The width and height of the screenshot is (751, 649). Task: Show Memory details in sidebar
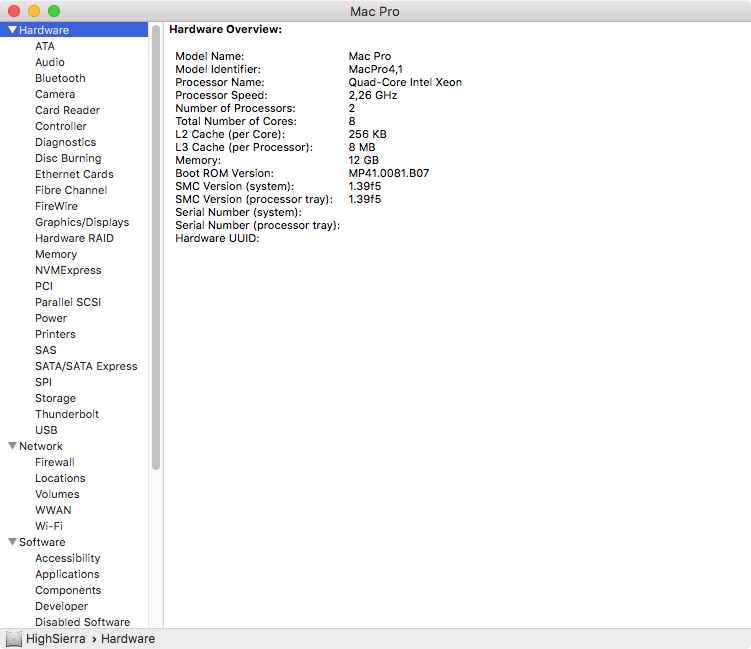point(56,254)
